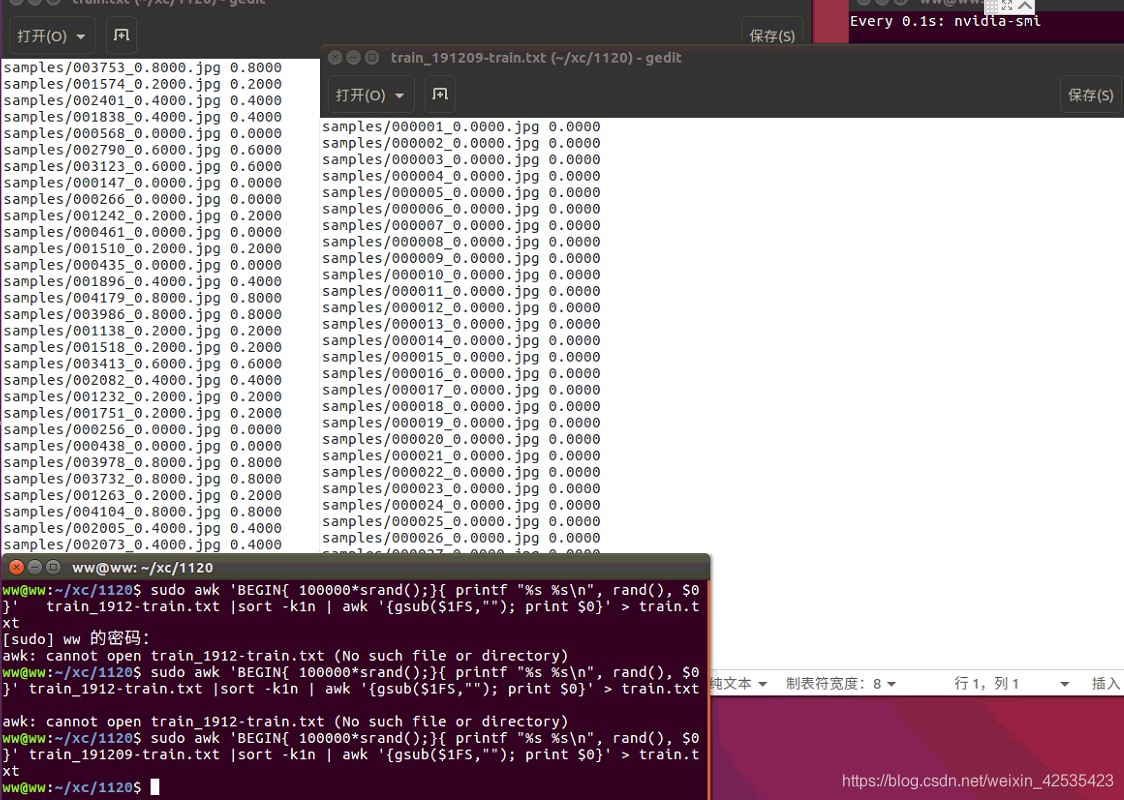Click 保存(S) in train_191209-train.txt window
The width and height of the screenshot is (1124, 800).
1090,95
